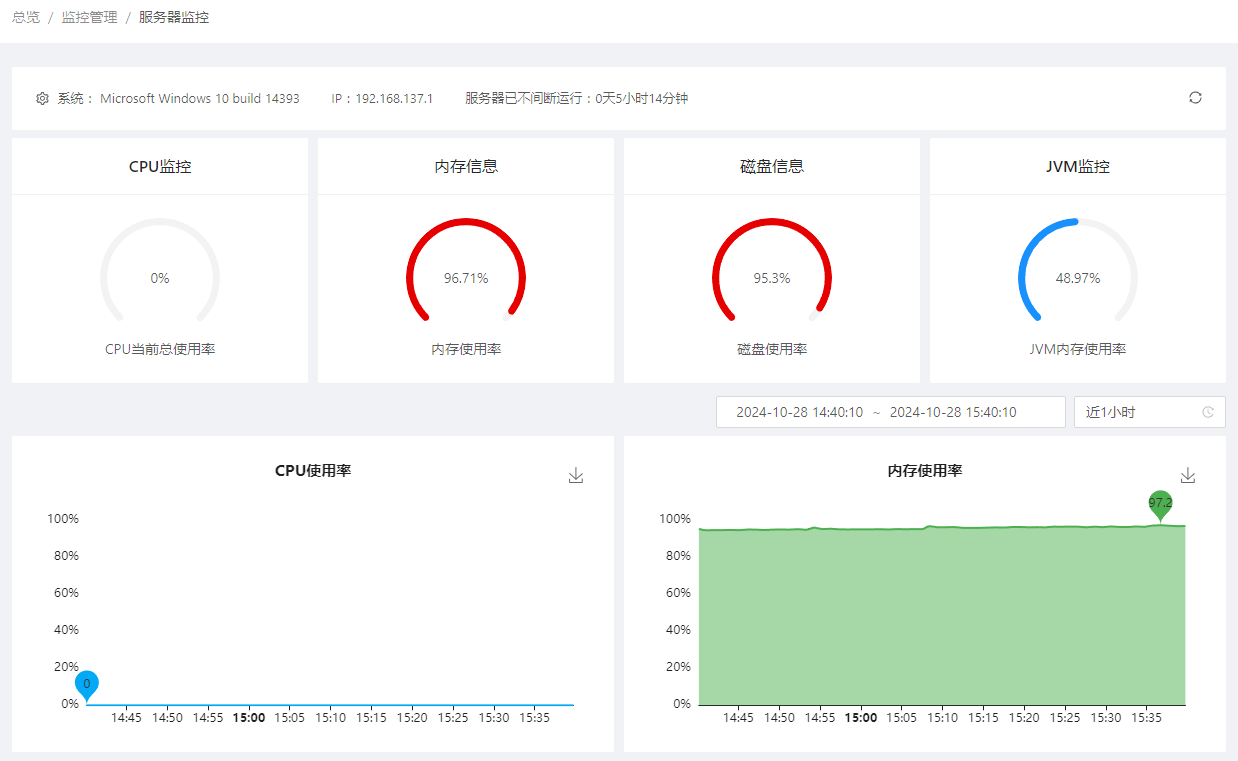Click the 内存使用率 chart title
This screenshot has height=761, width=1238.
click(x=925, y=471)
